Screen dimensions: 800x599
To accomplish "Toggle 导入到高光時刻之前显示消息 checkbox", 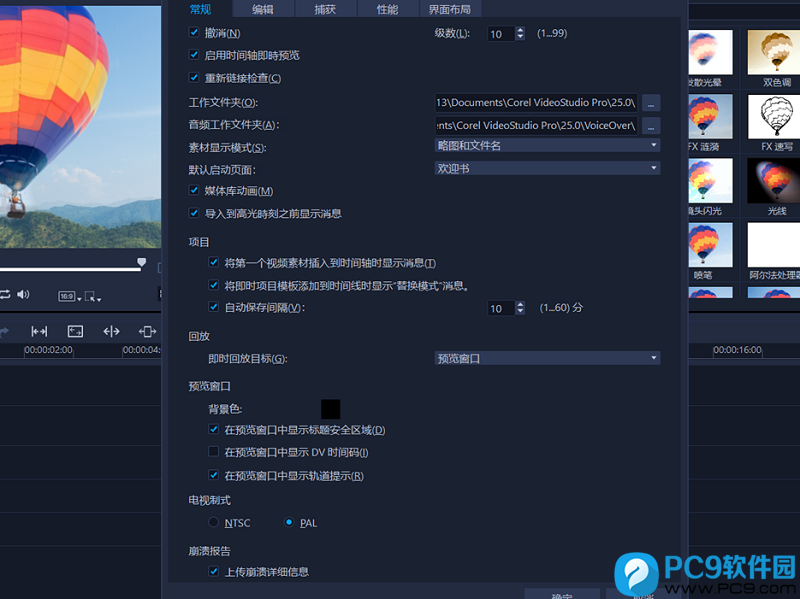I will click(x=194, y=213).
